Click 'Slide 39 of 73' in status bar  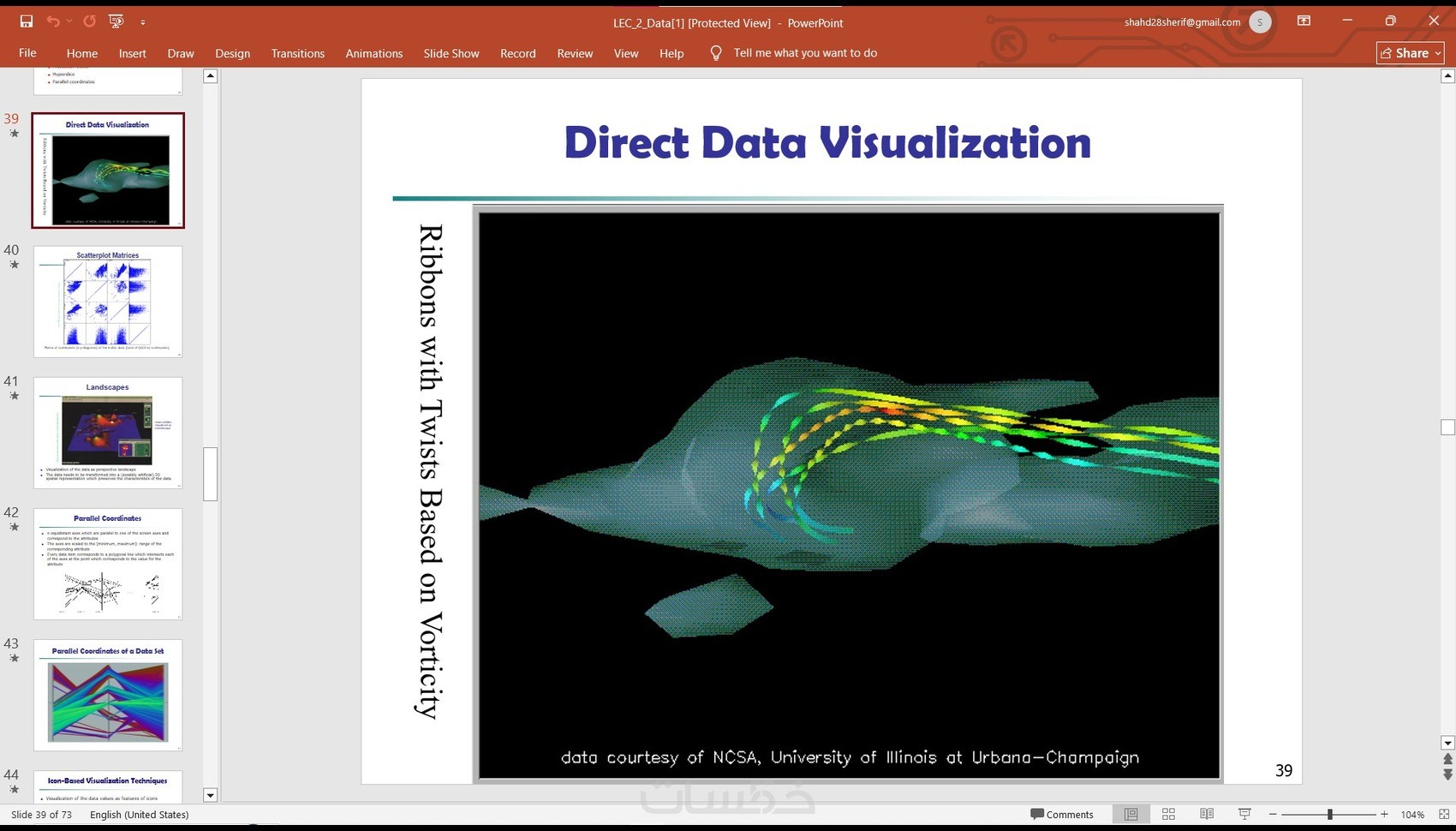(41, 815)
